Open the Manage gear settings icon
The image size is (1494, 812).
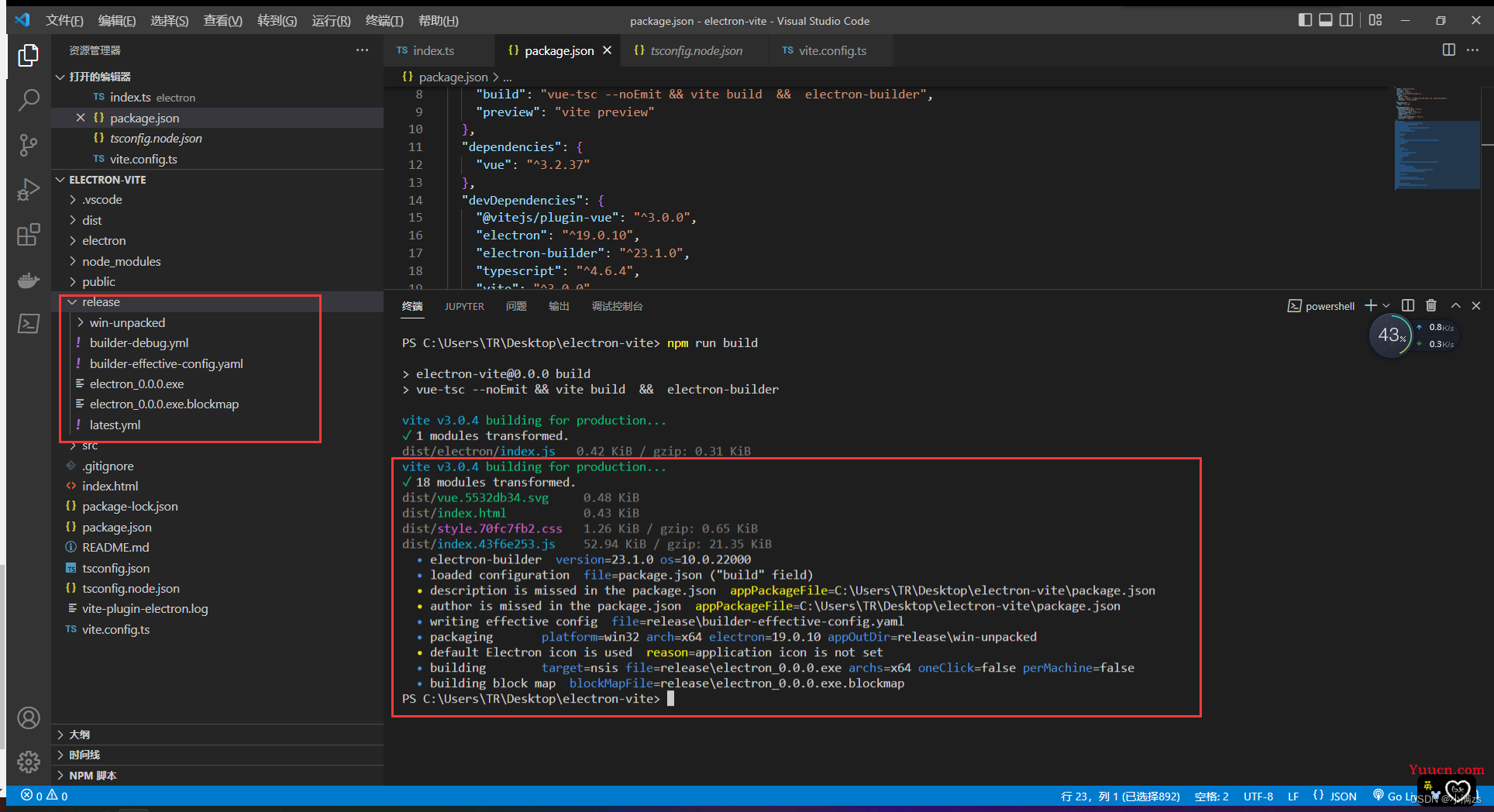pos(29,762)
